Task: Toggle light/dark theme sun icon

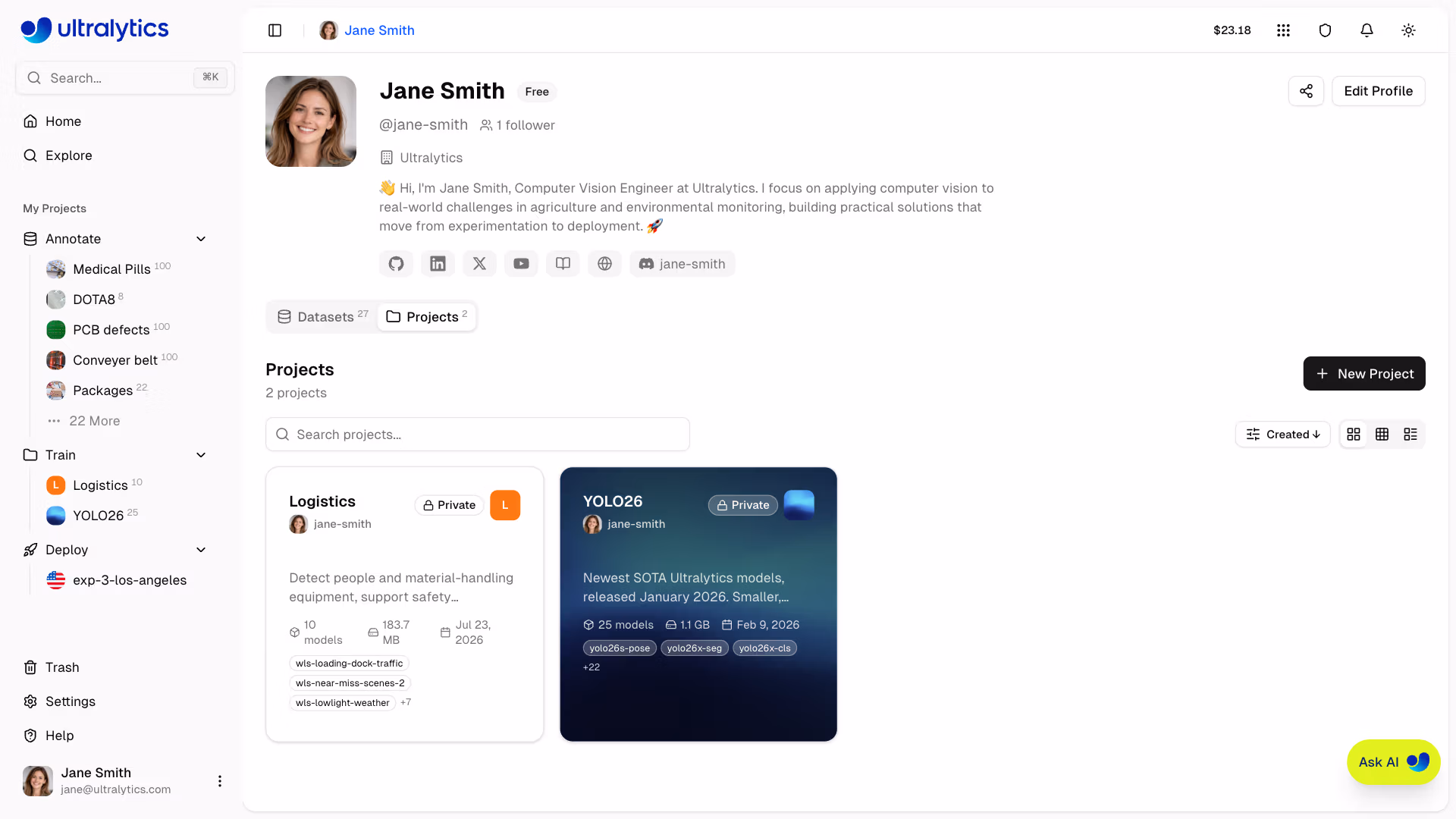Action: coord(1408,30)
